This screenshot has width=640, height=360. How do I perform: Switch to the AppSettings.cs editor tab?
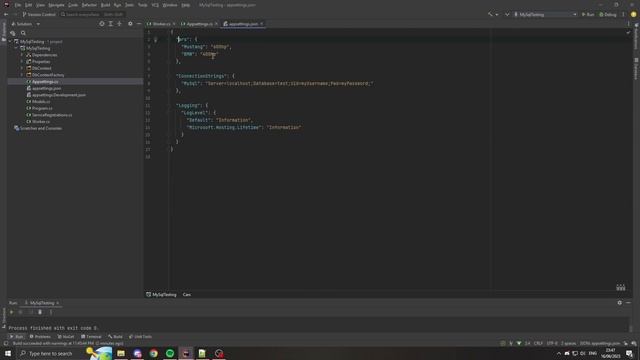coord(200,24)
